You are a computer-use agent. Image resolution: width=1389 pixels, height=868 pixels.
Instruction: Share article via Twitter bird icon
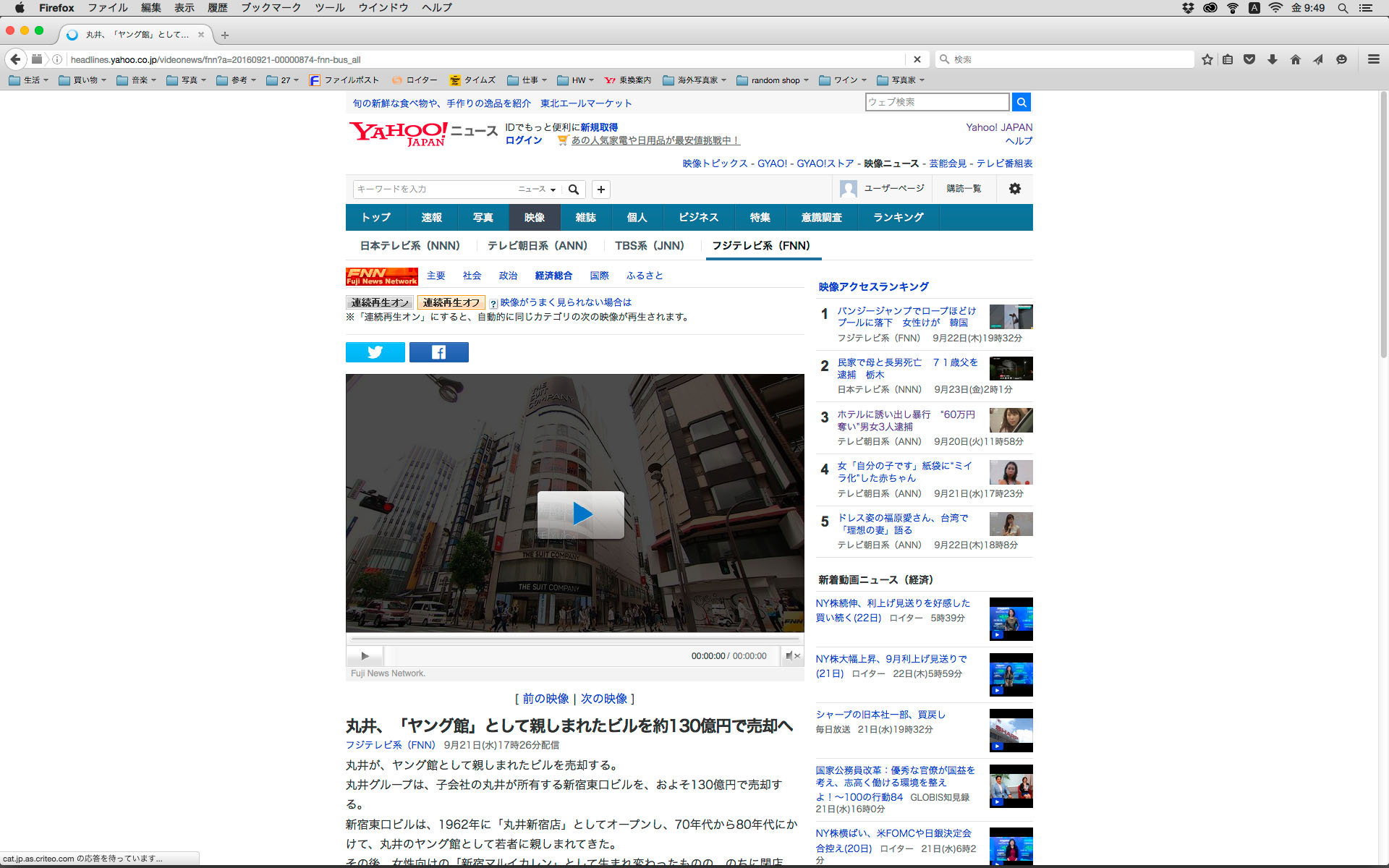click(375, 352)
